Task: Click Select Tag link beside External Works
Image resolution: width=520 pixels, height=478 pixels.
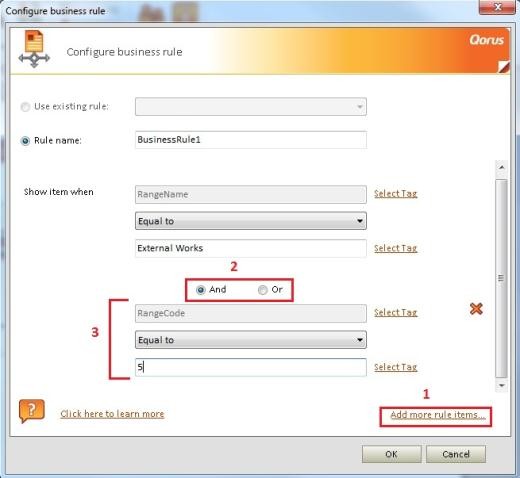Action: point(396,248)
